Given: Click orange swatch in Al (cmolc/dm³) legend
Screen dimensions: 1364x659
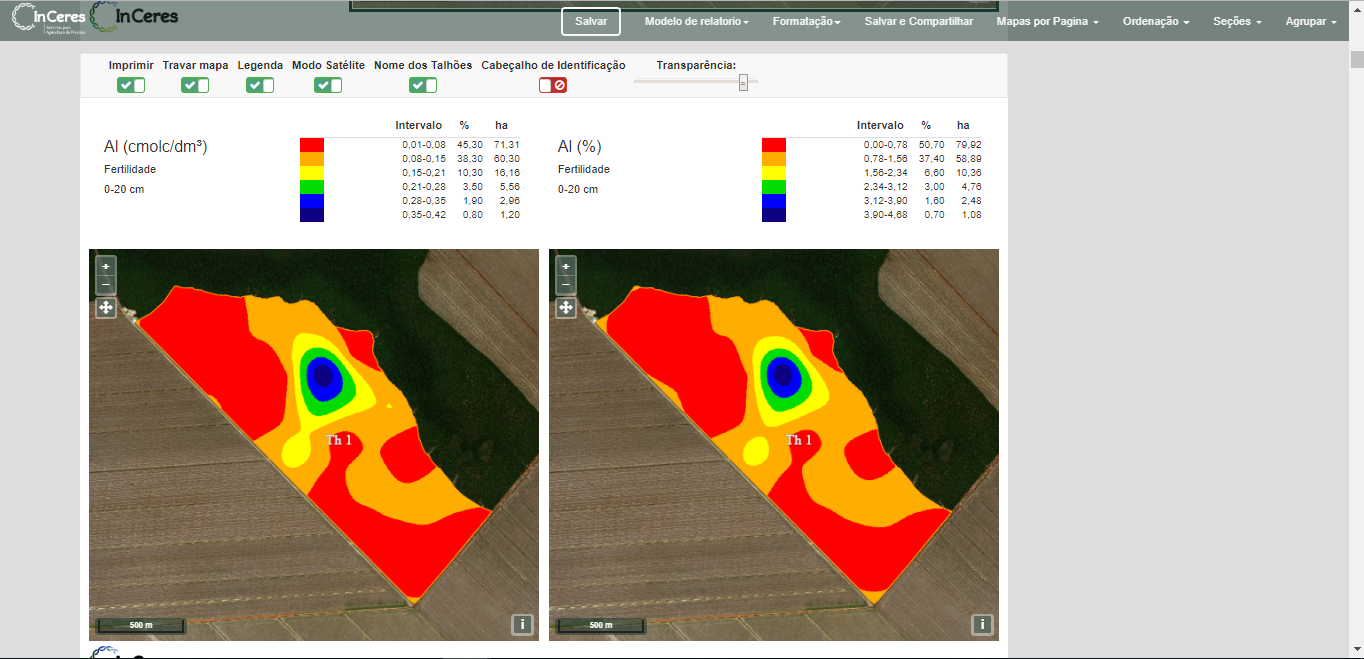Looking at the screenshot, I should (312, 159).
